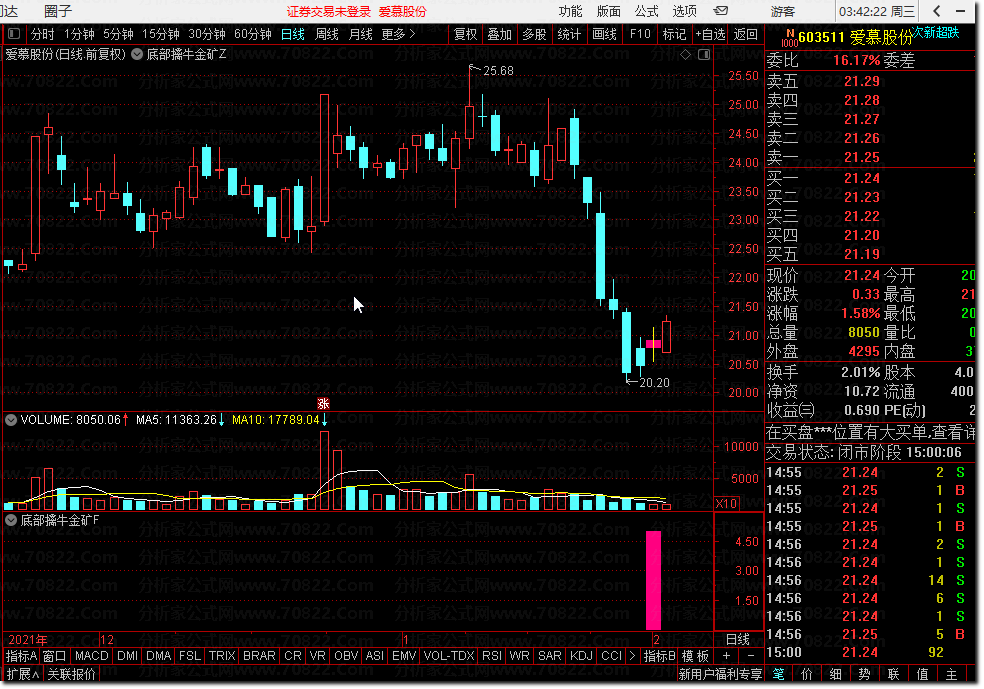Open 模板 template tab

coord(695,656)
